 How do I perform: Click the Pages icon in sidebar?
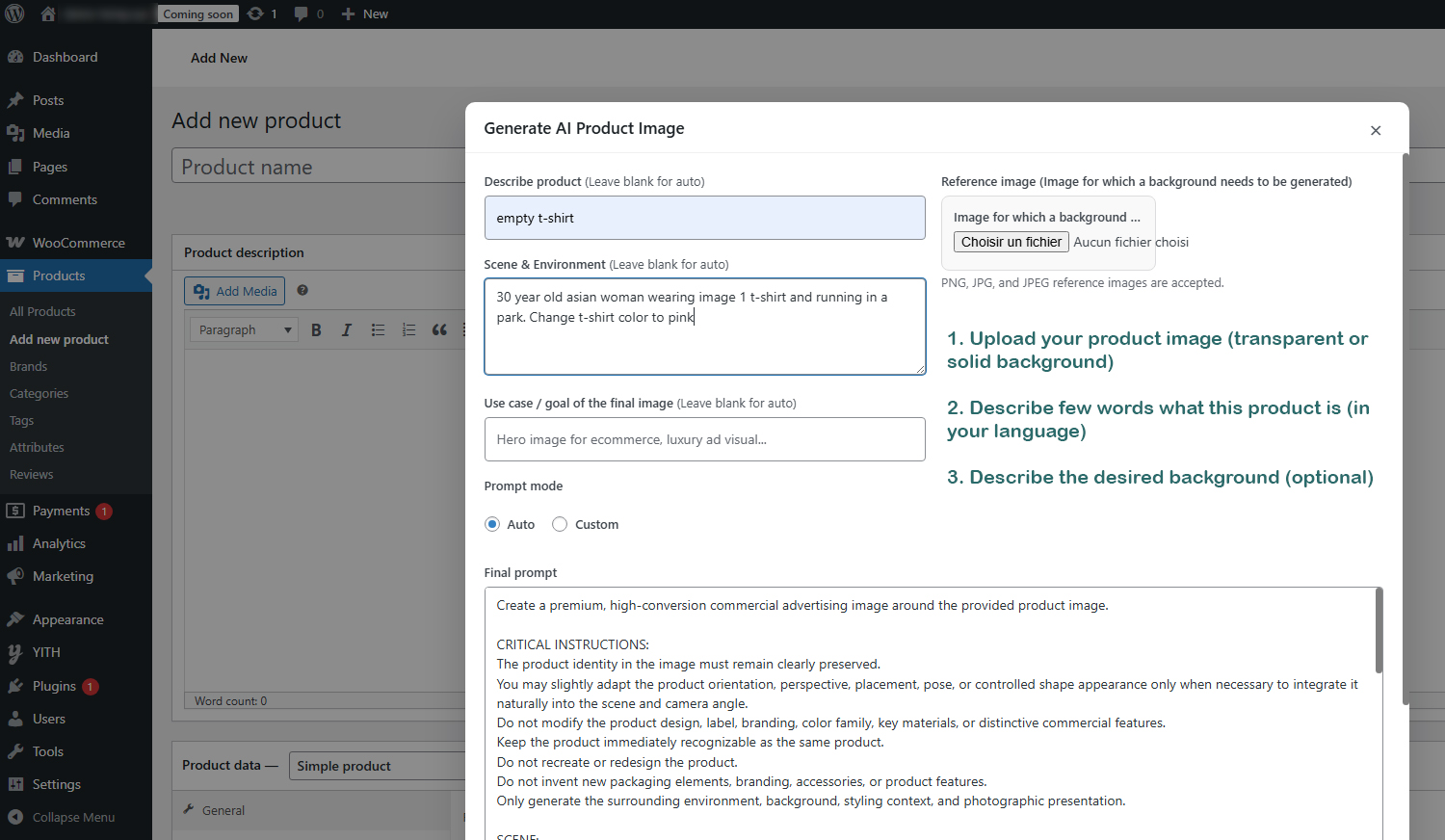pos(15,167)
